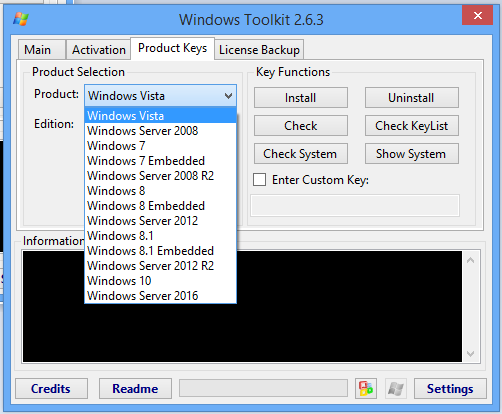Image resolution: width=502 pixels, height=414 pixels.
Task: Open the Settings button
Action: tap(450, 388)
